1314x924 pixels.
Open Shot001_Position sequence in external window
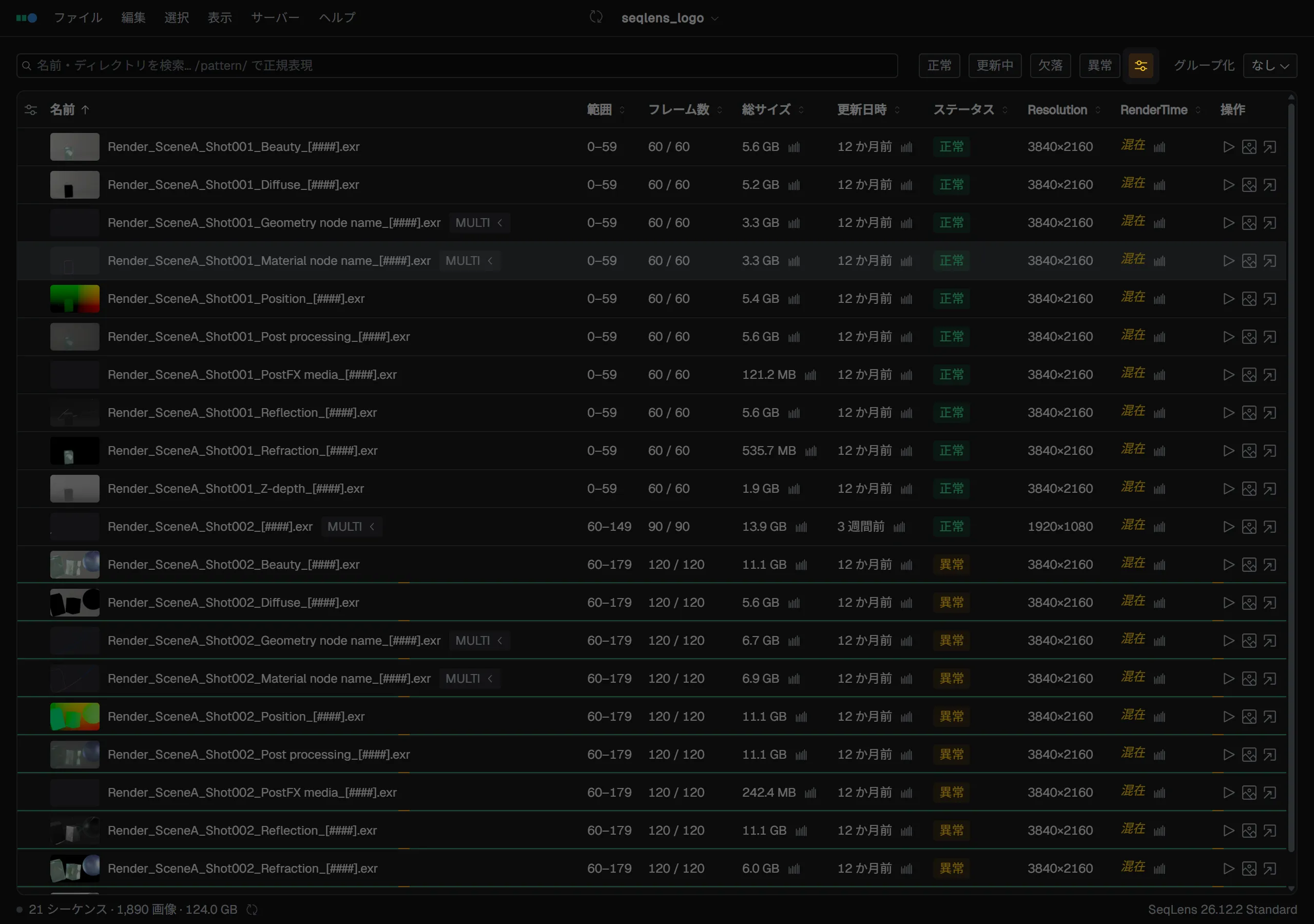(x=1269, y=299)
